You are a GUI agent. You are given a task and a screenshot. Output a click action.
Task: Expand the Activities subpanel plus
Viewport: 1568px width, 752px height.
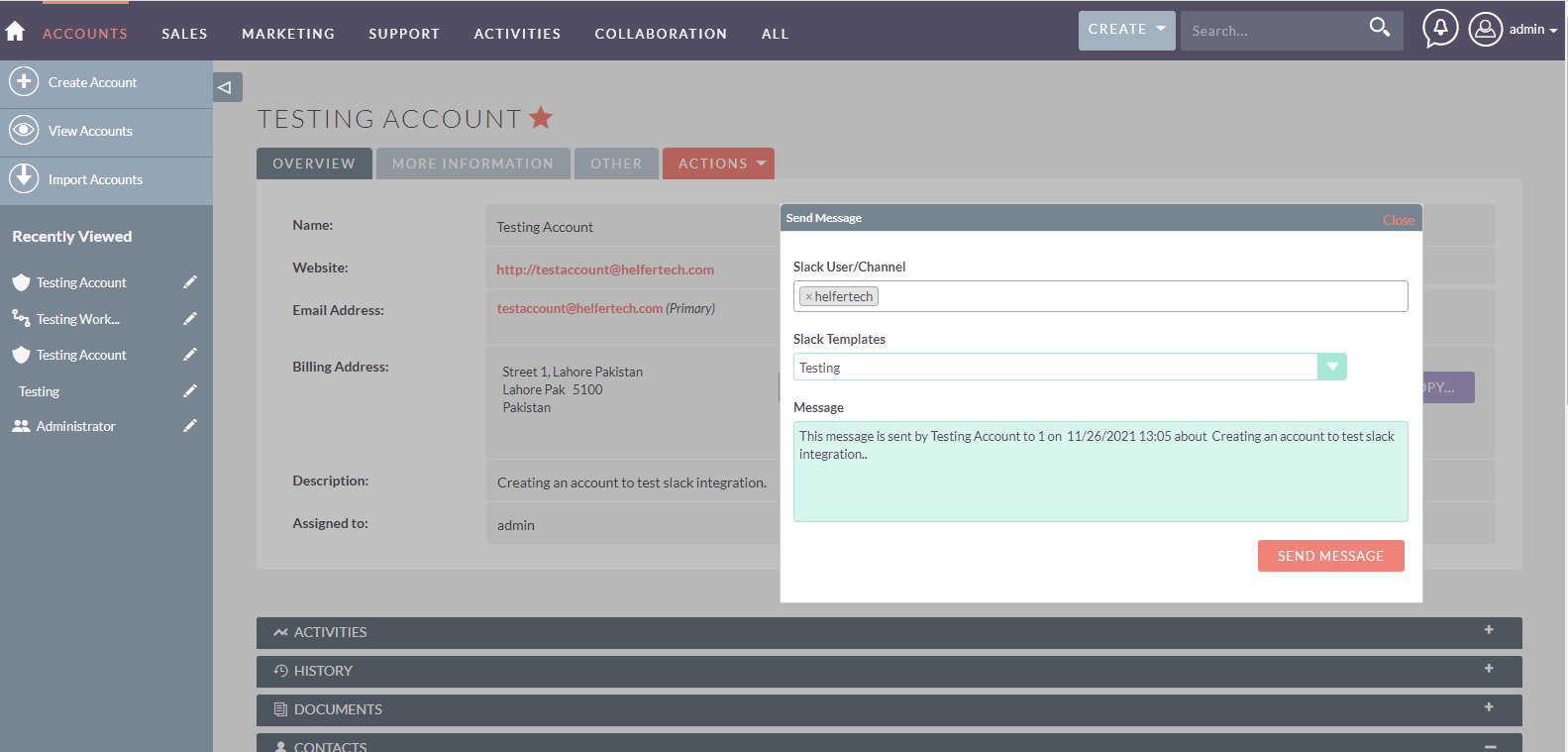[x=1489, y=630]
